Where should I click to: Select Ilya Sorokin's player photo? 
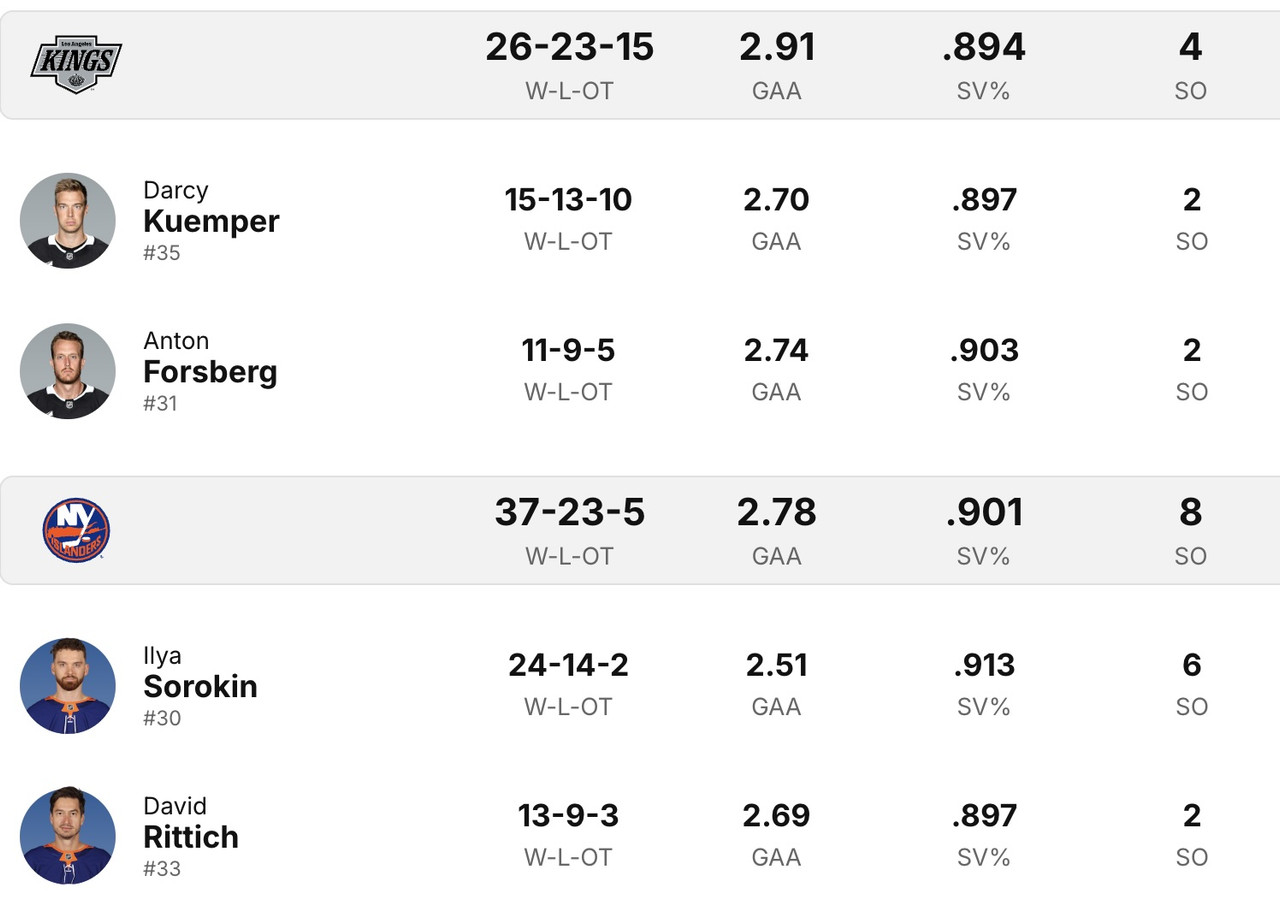(x=68, y=686)
